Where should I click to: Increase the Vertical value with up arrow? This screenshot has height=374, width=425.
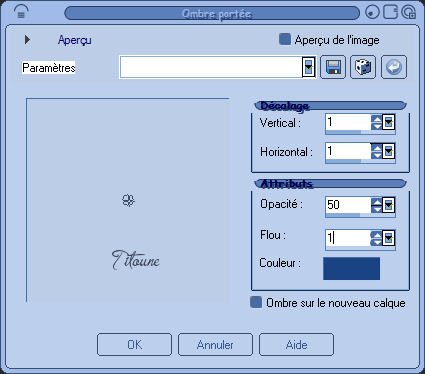376,119
